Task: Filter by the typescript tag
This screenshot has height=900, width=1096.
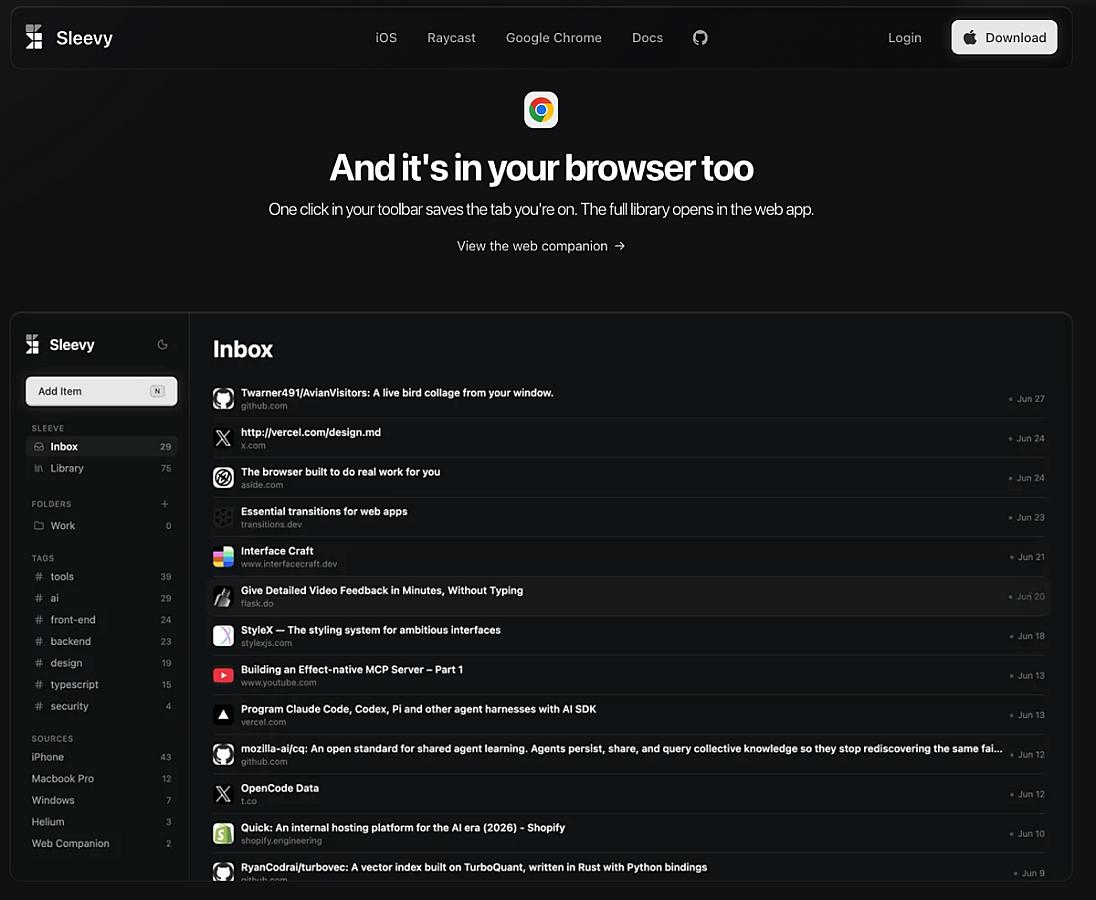Action: (101, 685)
